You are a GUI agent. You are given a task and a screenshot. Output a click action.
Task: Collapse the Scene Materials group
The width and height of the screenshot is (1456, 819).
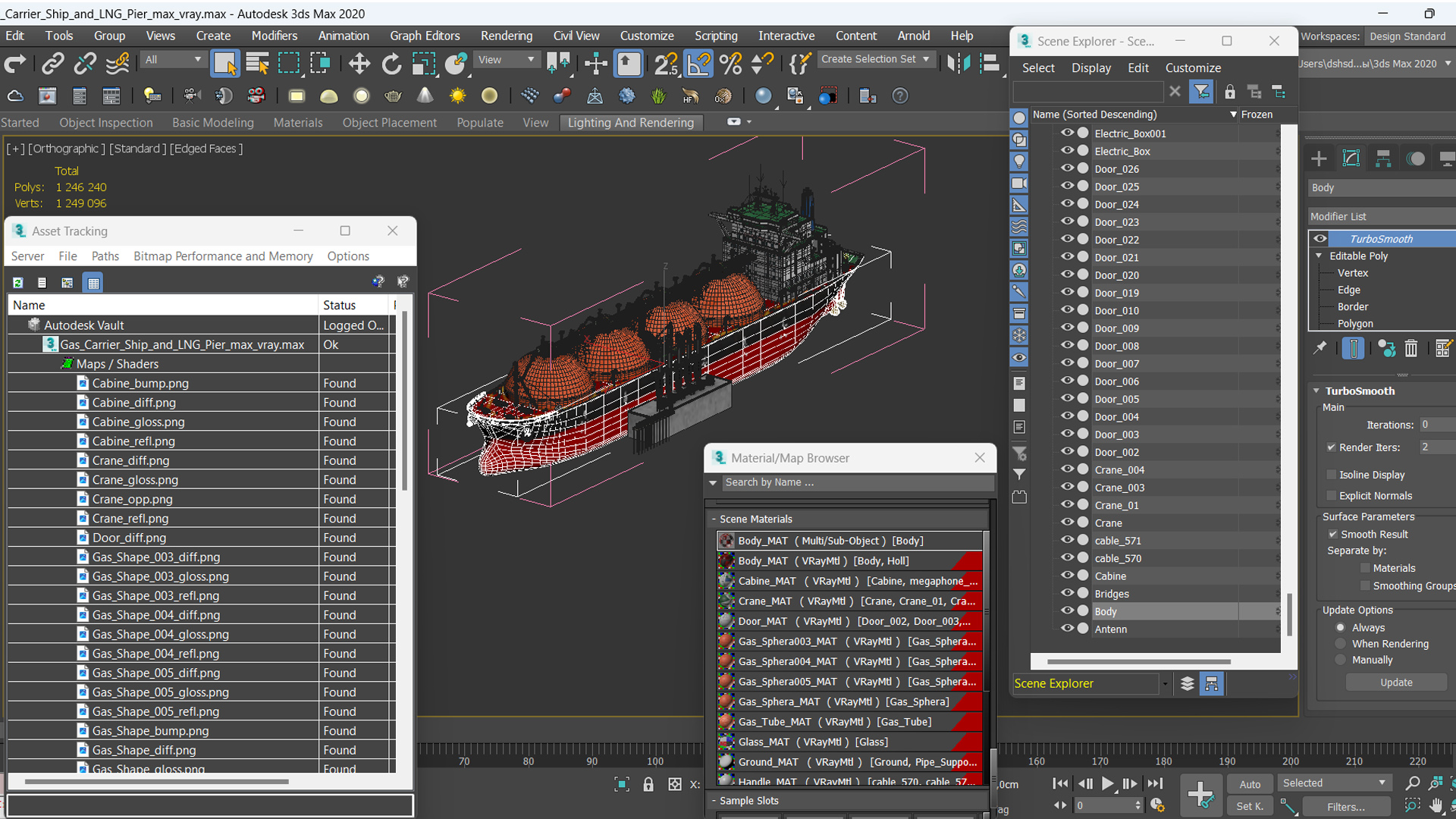[x=714, y=519]
